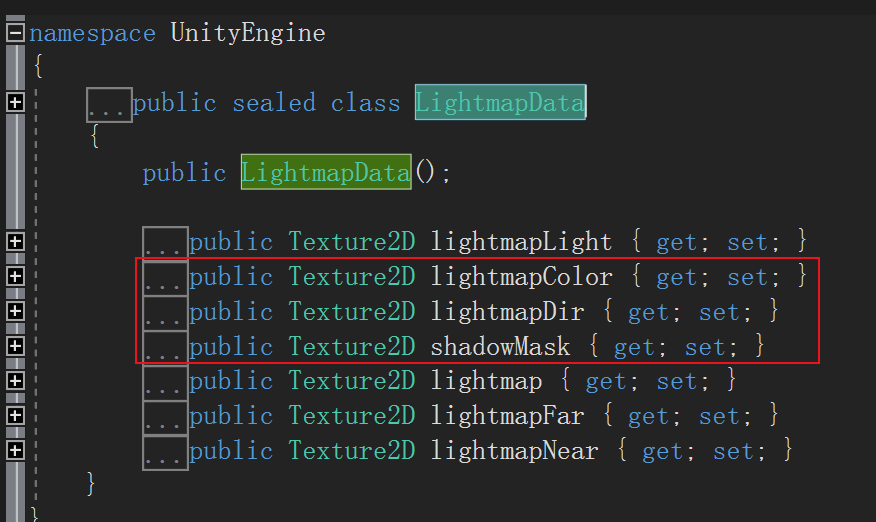Viewport: 876px width, 522px height.
Task: Click the lightmap property name
Action: point(486,381)
